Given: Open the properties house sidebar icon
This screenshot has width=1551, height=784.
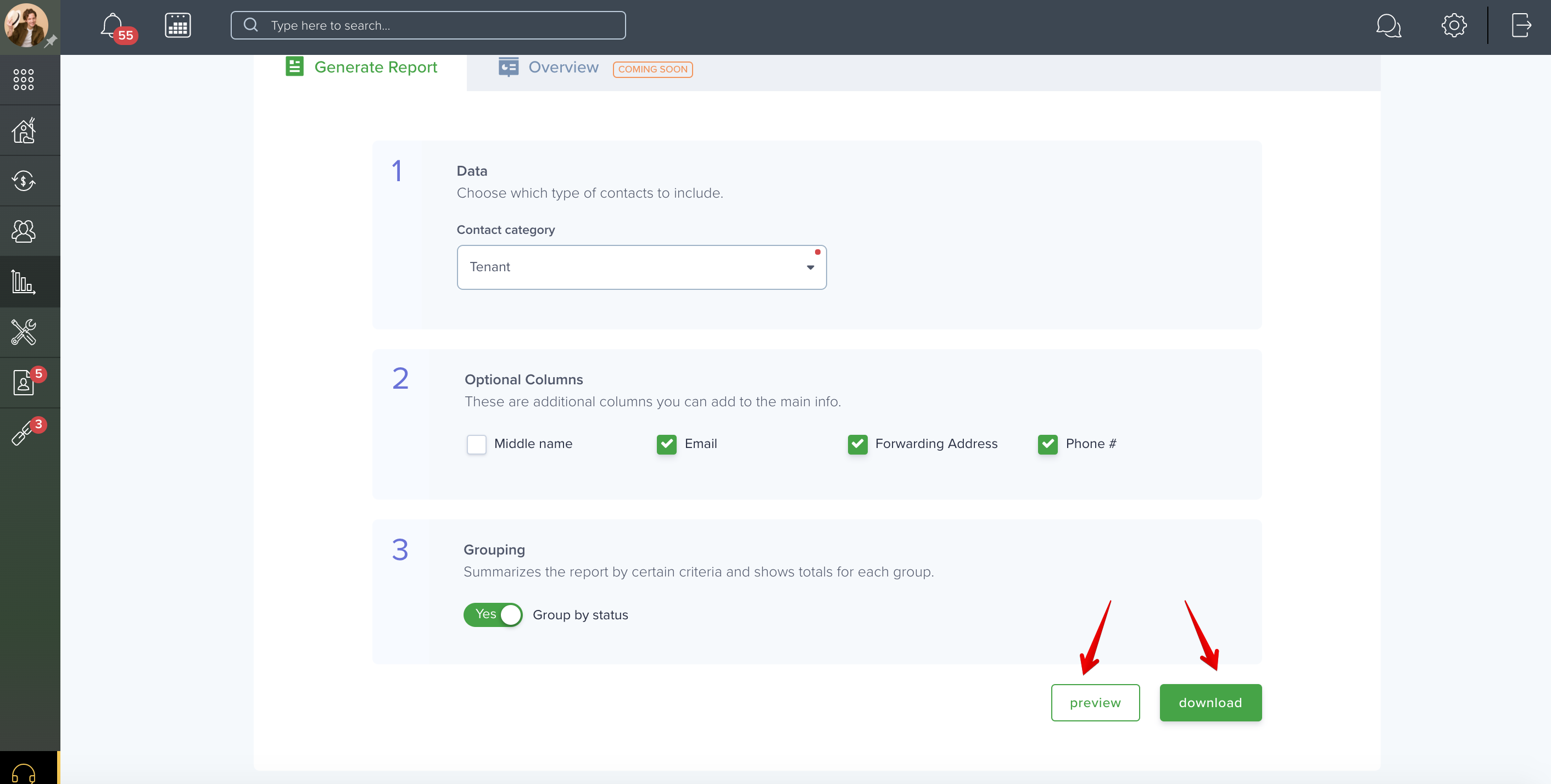Looking at the screenshot, I should point(24,130).
